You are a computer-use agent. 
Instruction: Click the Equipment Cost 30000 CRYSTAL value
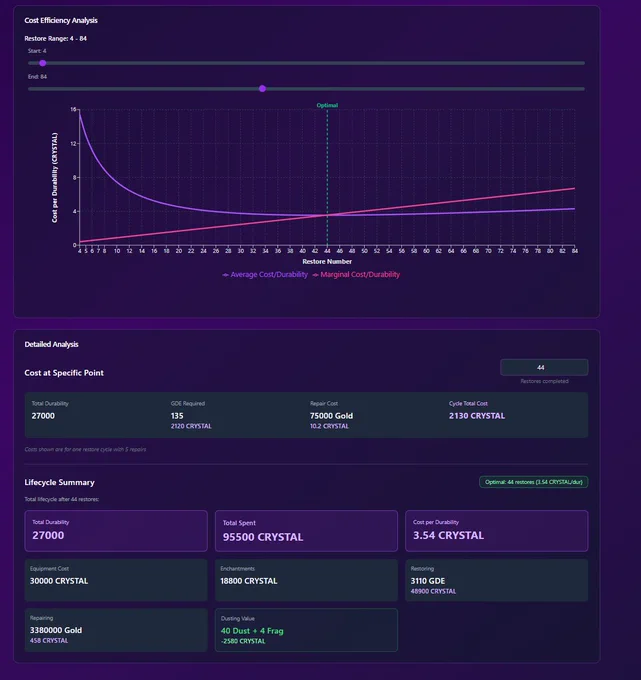(59, 581)
